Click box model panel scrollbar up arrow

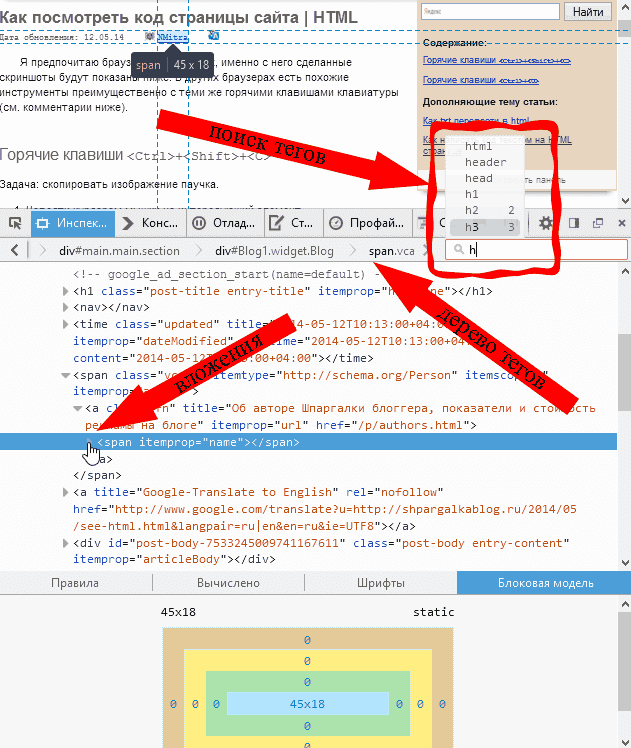(x=624, y=604)
